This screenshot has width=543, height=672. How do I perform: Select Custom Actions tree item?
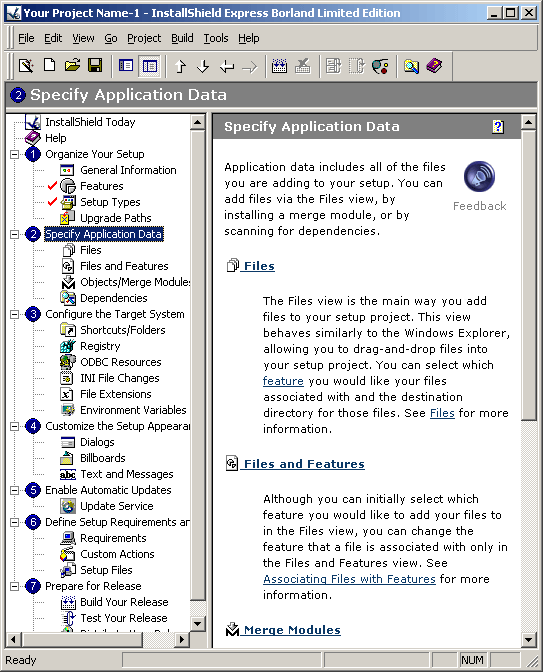coord(117,554)
